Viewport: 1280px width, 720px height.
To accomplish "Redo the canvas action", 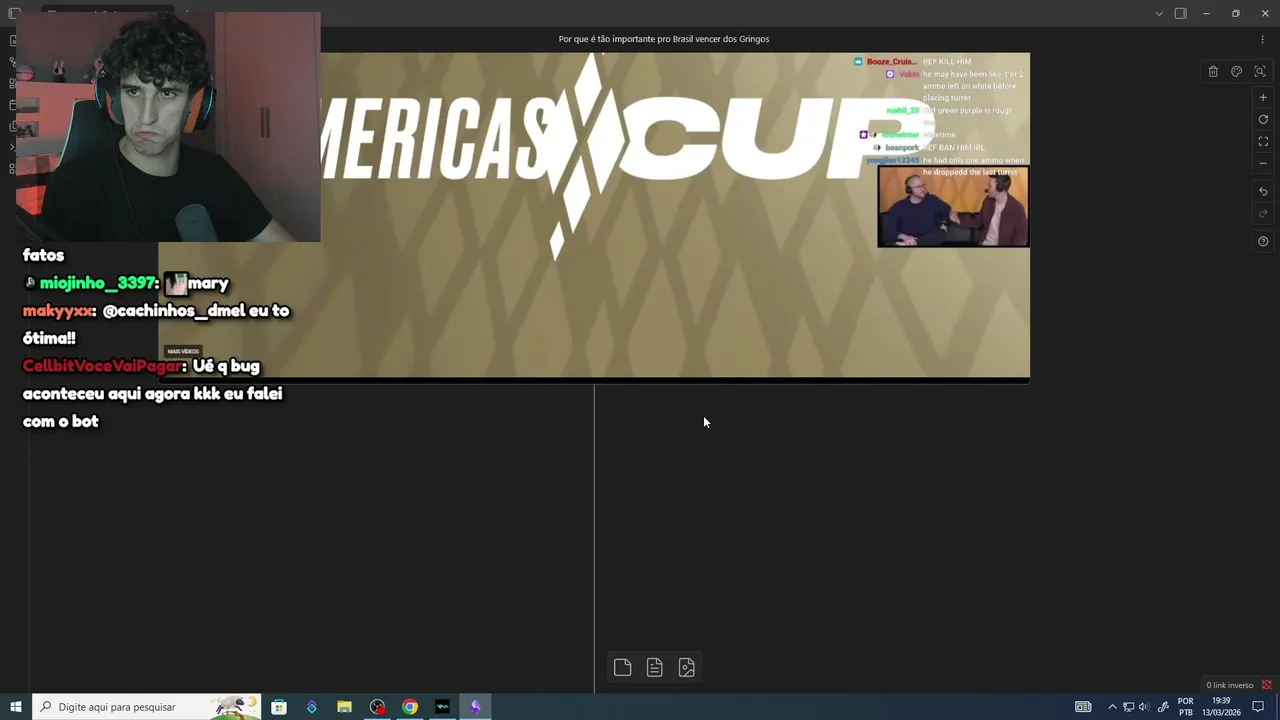I will (x=1263, y=213).
